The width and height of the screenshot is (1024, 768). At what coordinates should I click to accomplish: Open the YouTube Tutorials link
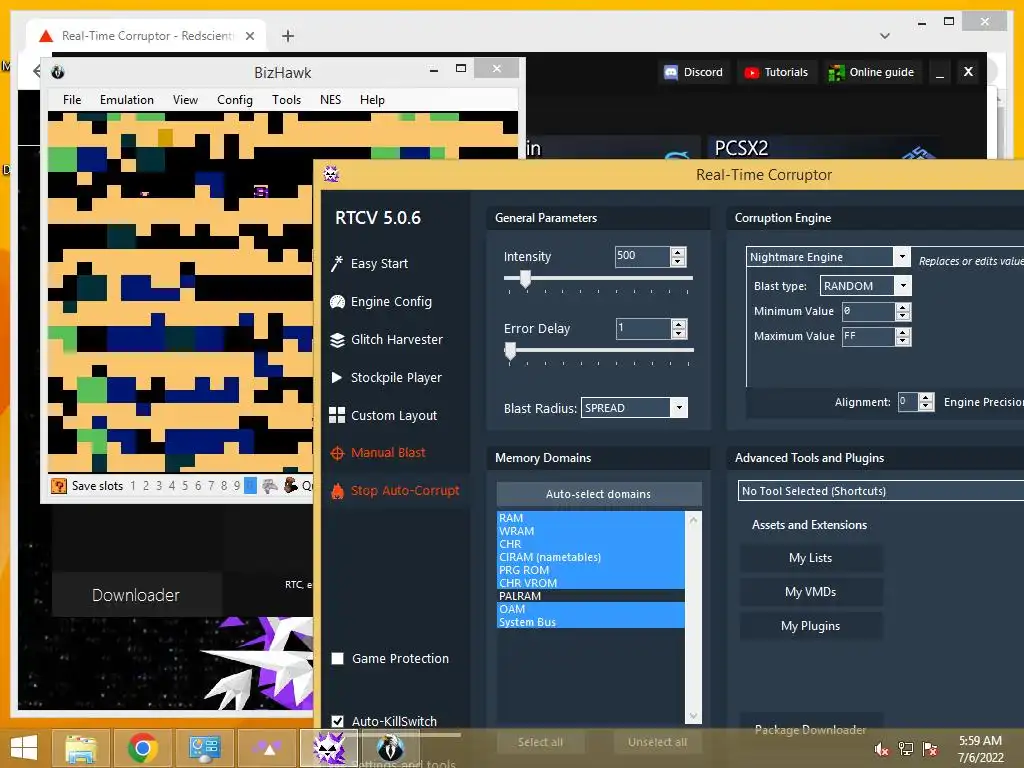click(x=776, y=72)
